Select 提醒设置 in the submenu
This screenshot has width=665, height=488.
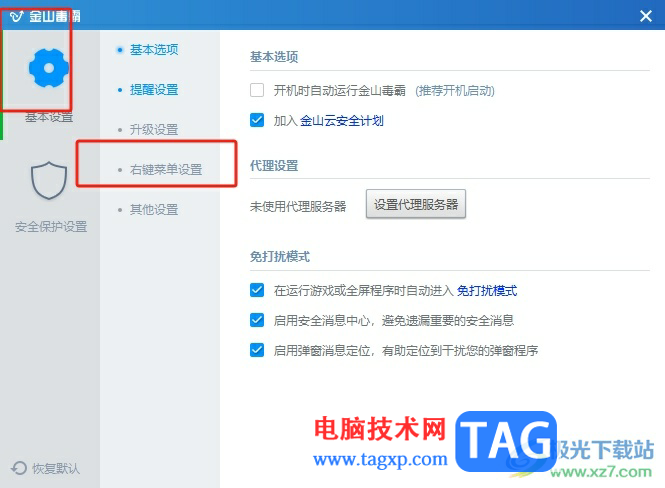pos(154,89)
